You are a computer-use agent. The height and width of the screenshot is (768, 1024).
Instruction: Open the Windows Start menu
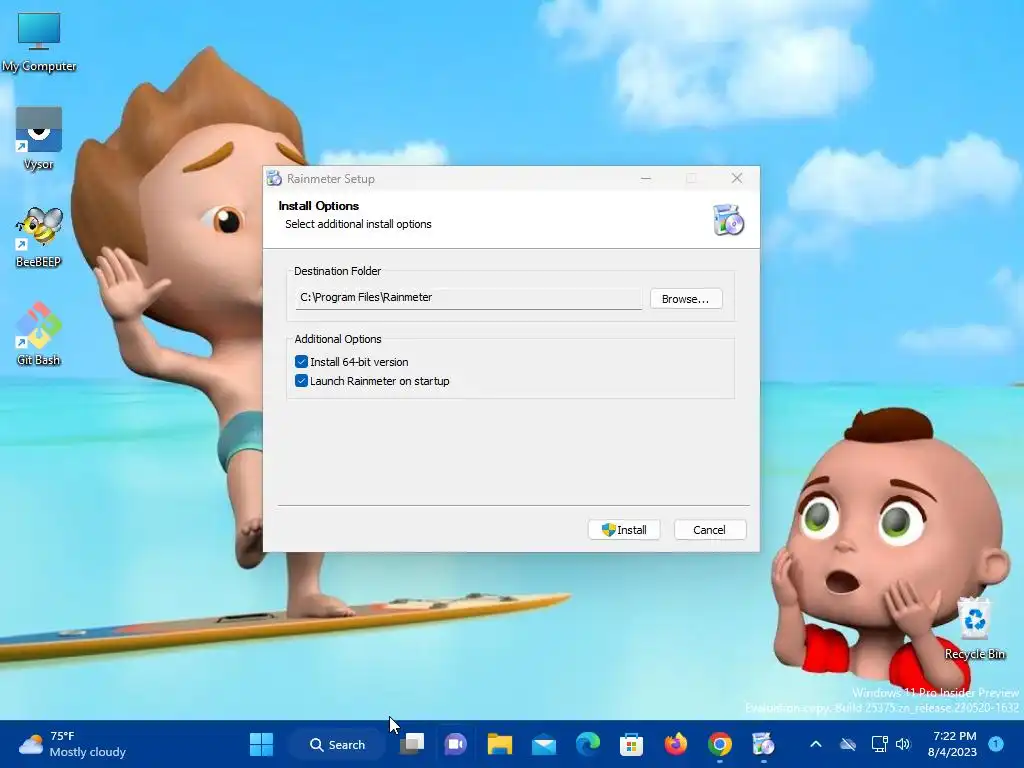coord(261,744)
